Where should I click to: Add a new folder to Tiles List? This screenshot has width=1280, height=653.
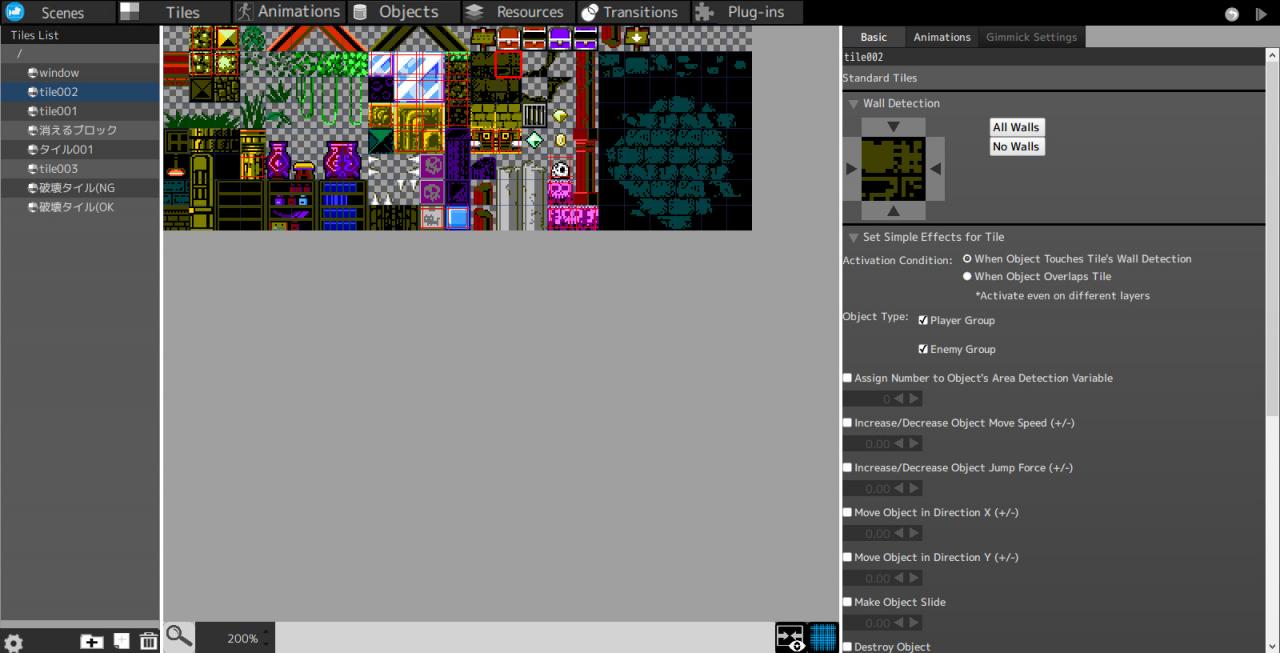[91, 641]
